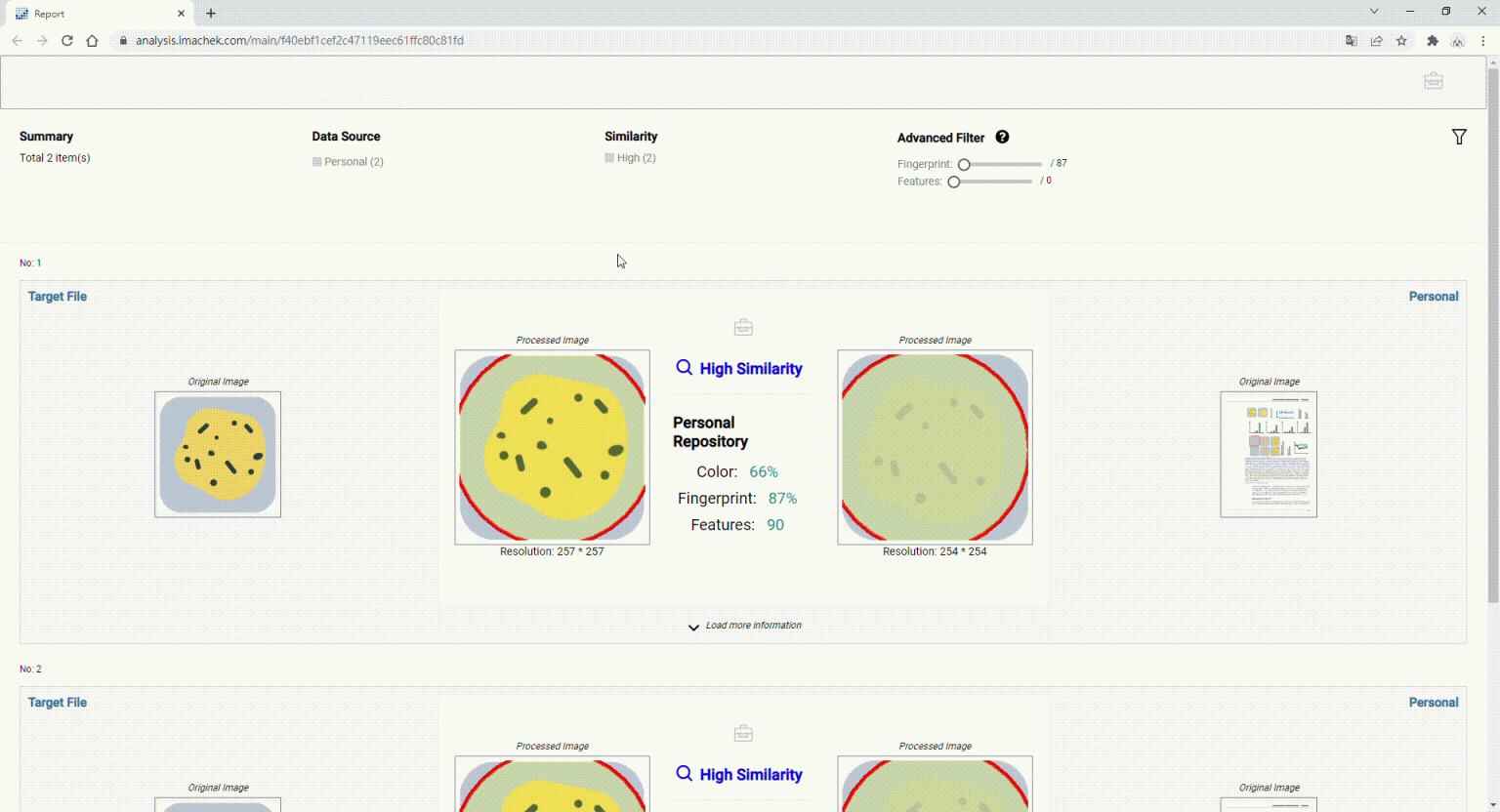
Task: Click Target File label in No. 2
Action: tap(58, 703)
